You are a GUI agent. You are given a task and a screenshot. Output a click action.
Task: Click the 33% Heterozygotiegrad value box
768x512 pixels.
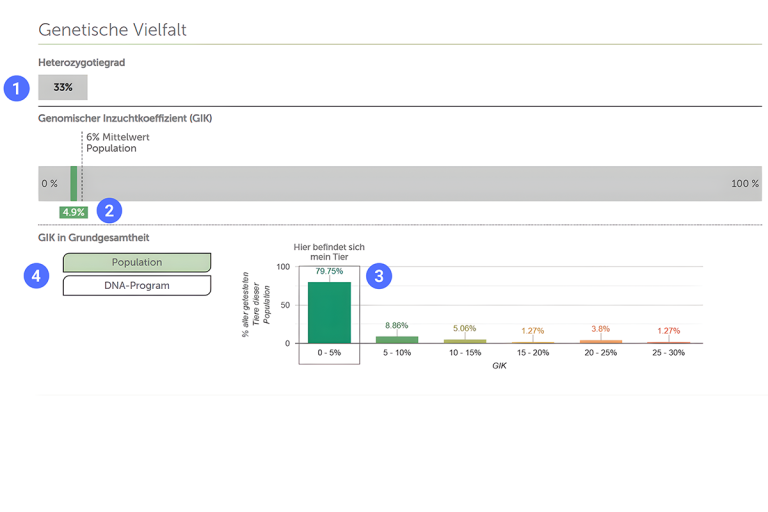[63, 88]
